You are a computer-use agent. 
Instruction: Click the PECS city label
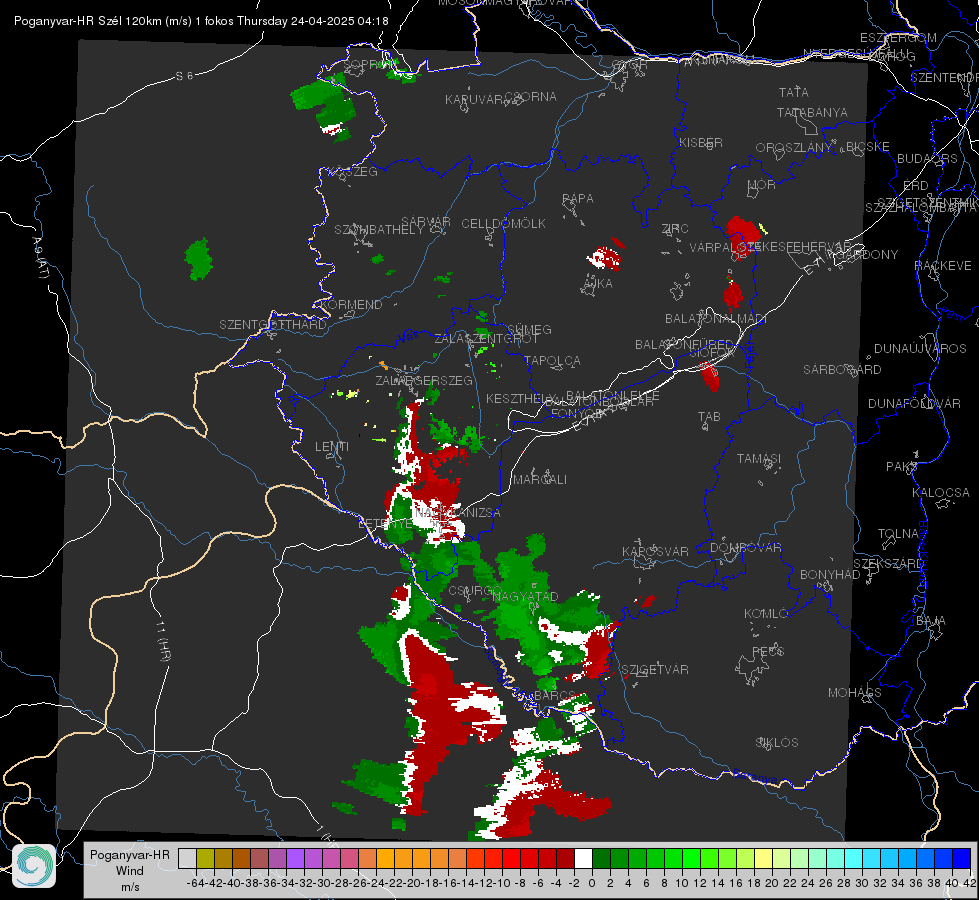click(x=768, y=652)
